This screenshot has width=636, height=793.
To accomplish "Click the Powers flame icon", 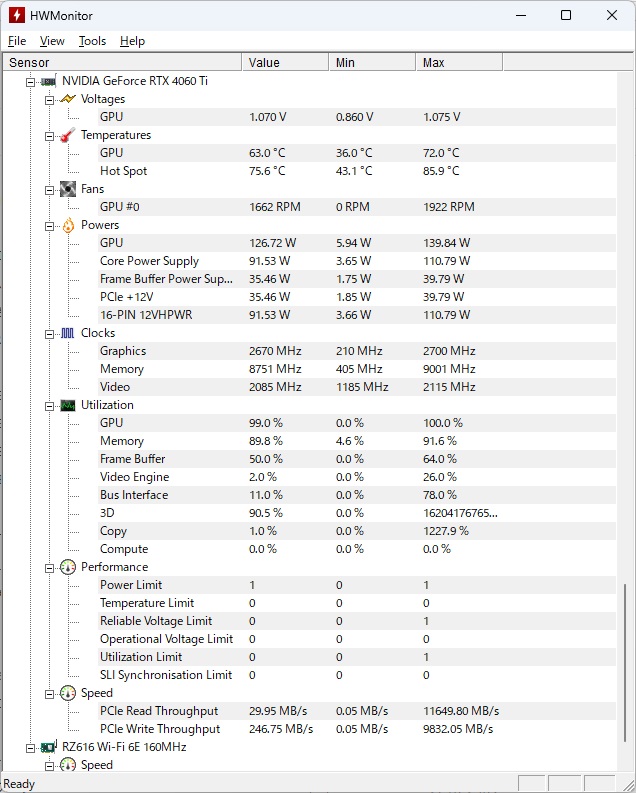I will (67, 225).
